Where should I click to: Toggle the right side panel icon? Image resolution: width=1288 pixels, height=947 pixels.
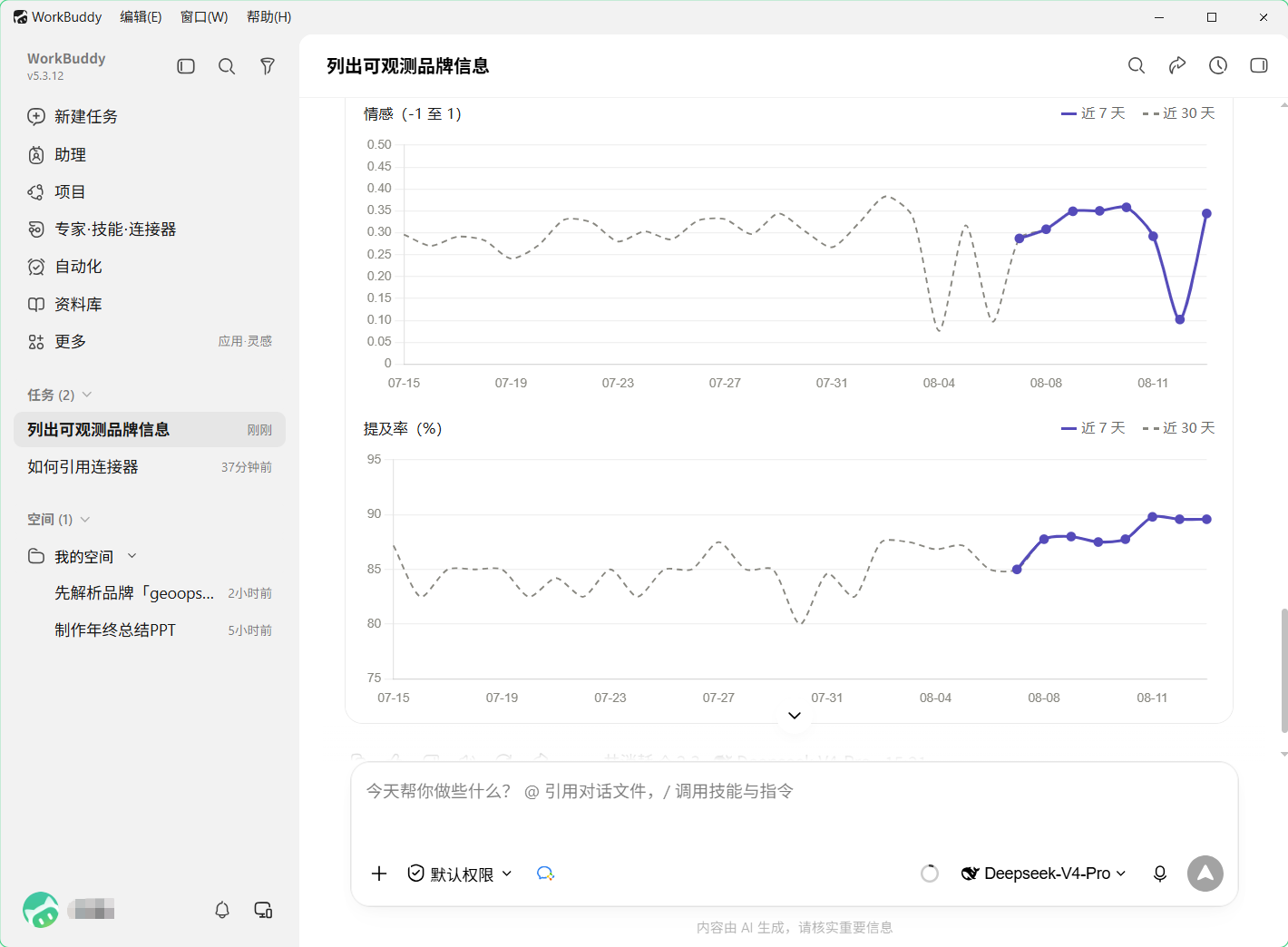pos(1259,65)
